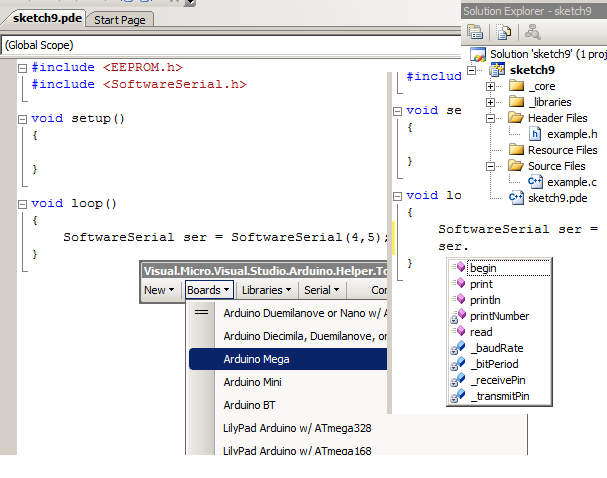This screenshot has width=607, height=478.
Task: Open the Serial dropdown menu
Action: tap(322, 290)
